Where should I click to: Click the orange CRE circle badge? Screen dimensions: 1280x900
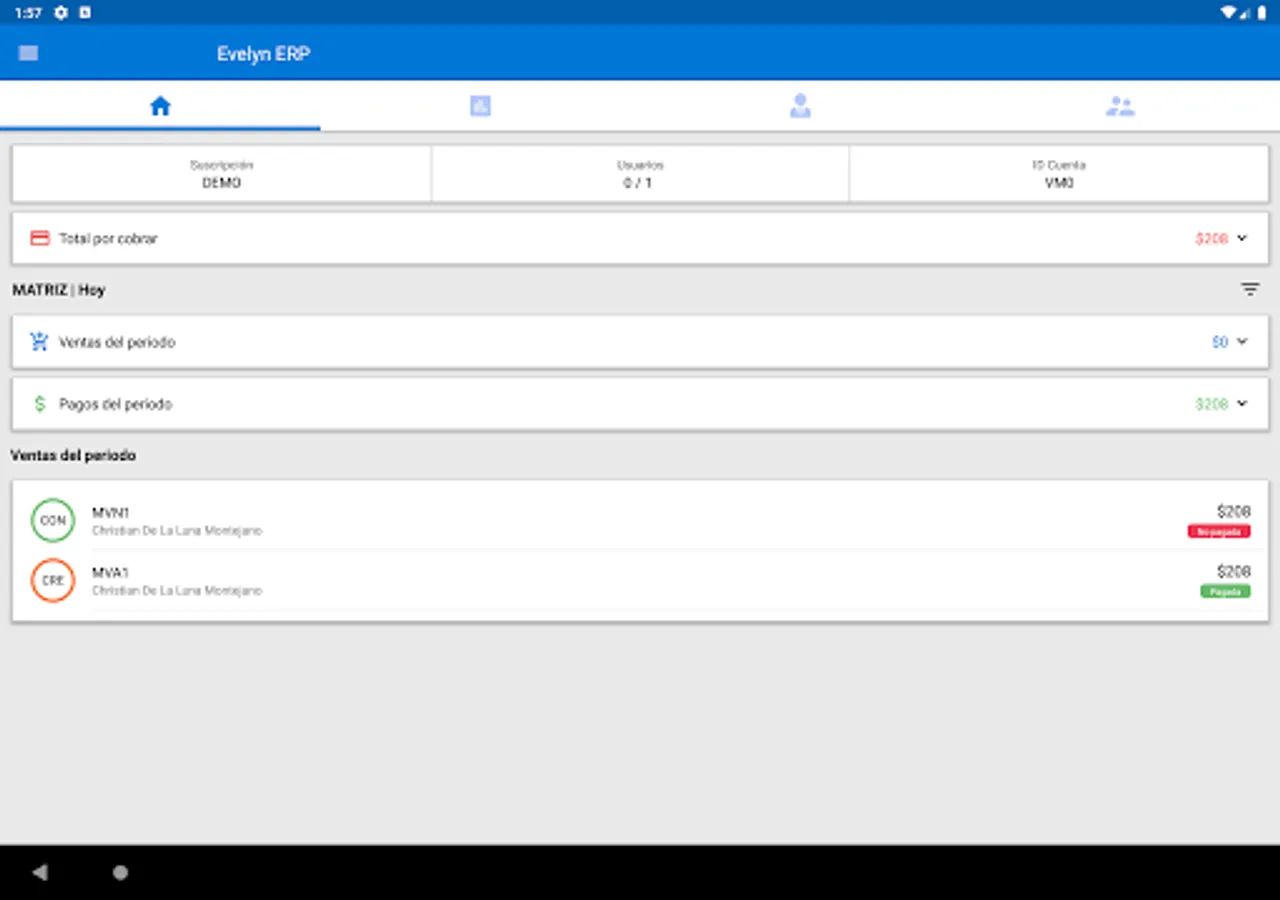53,580
